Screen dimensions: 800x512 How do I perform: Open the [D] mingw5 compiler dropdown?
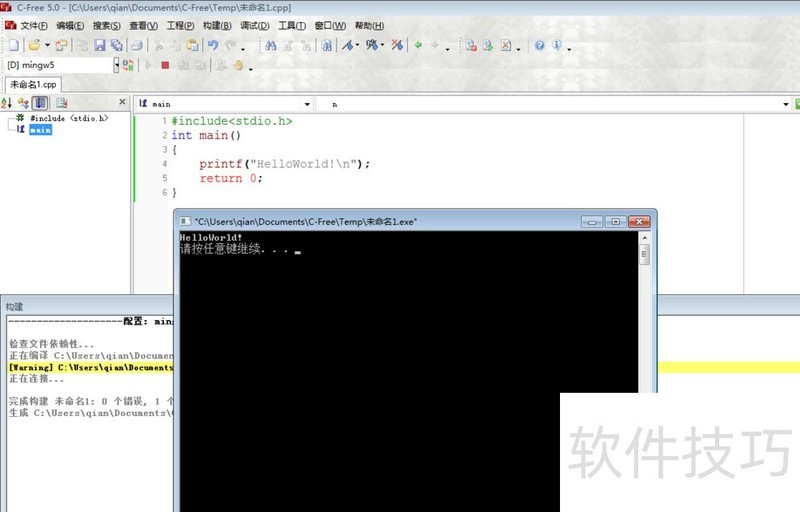click(116, 65)
